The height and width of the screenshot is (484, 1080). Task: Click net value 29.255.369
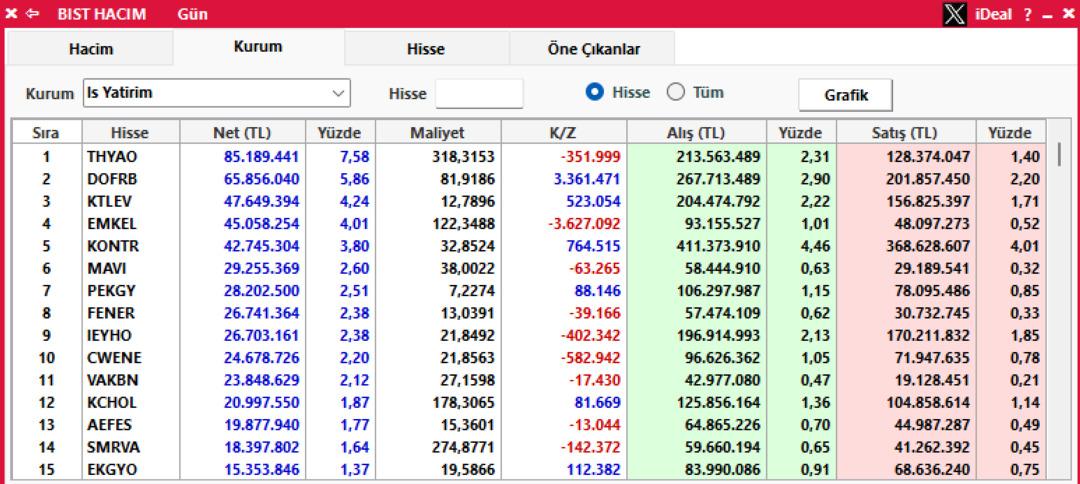(262, 269)
